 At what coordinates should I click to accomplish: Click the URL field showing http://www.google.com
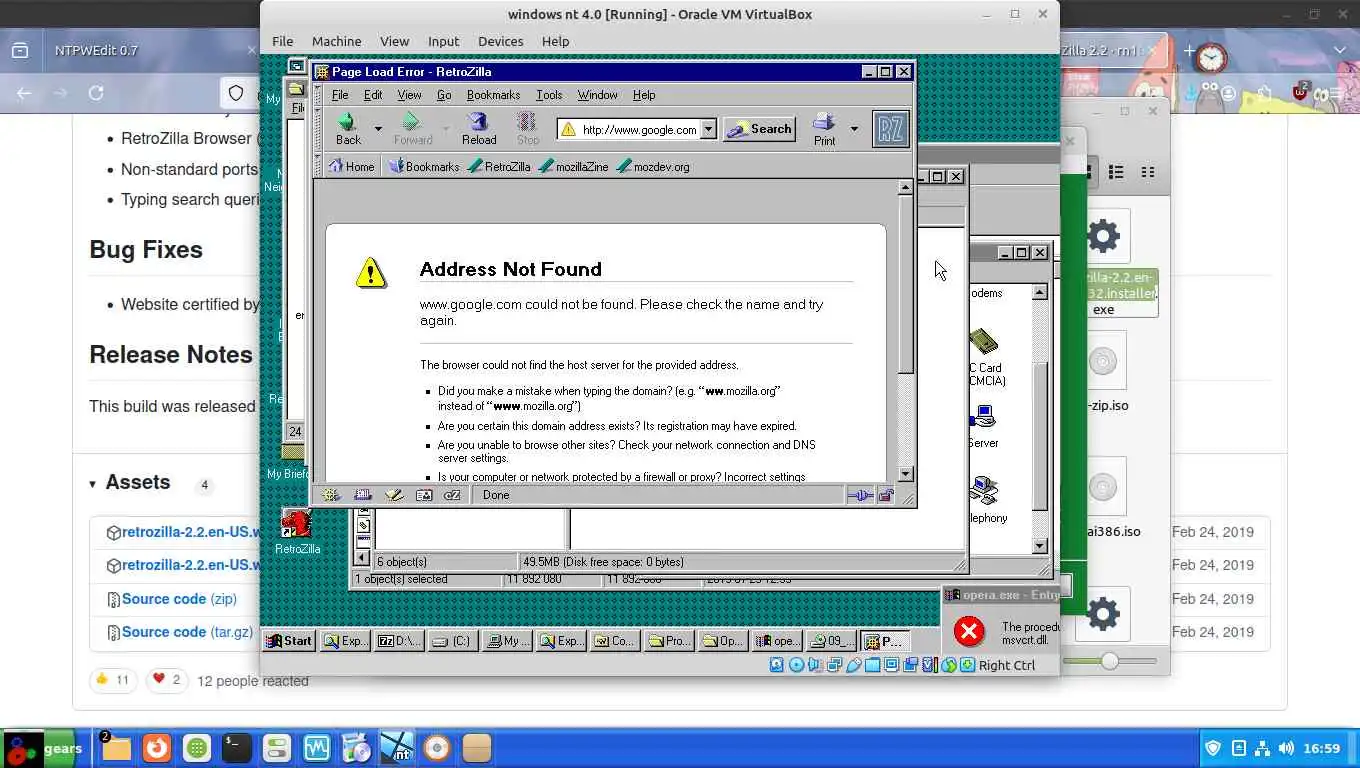point(639,129)
